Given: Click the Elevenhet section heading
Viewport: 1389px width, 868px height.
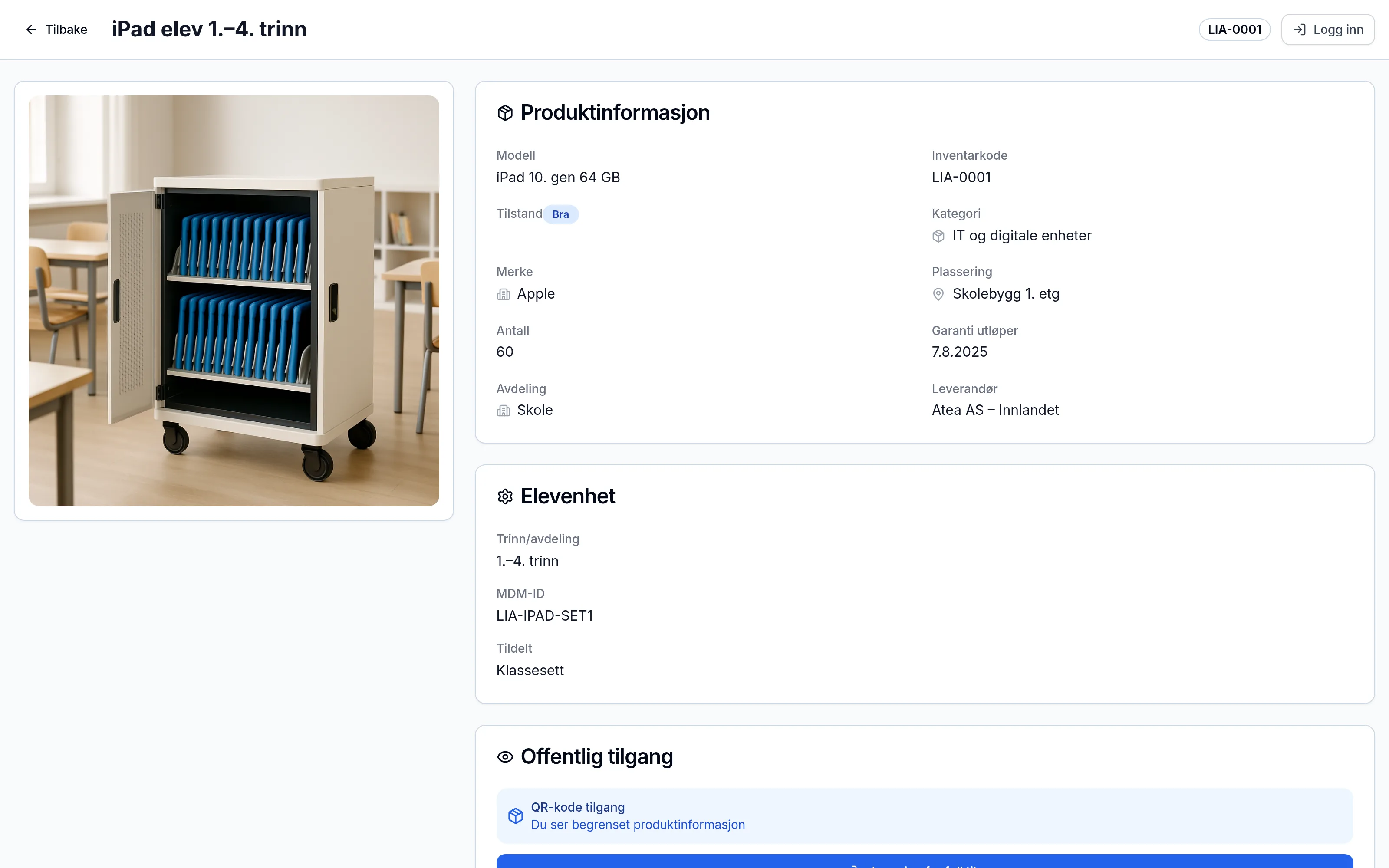Looking at the screenshot, I should coord(568,496).
